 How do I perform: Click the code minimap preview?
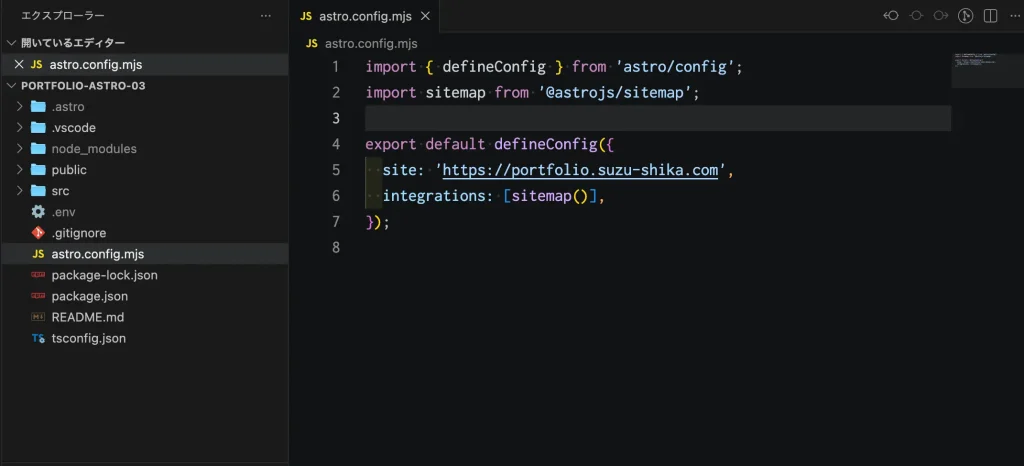coord(987,70)
